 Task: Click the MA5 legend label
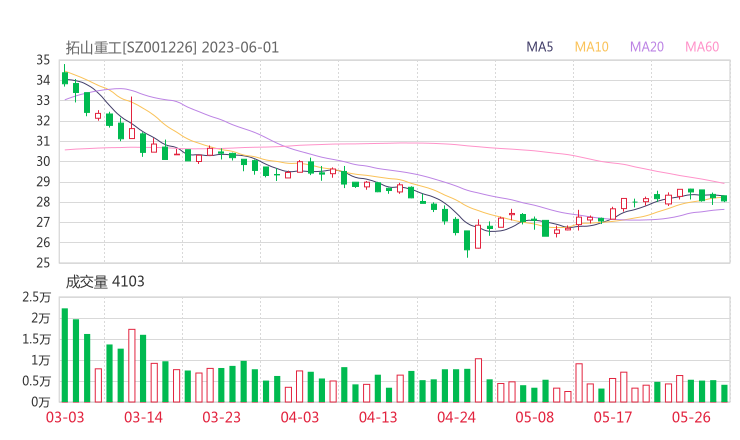click(539, 47)
